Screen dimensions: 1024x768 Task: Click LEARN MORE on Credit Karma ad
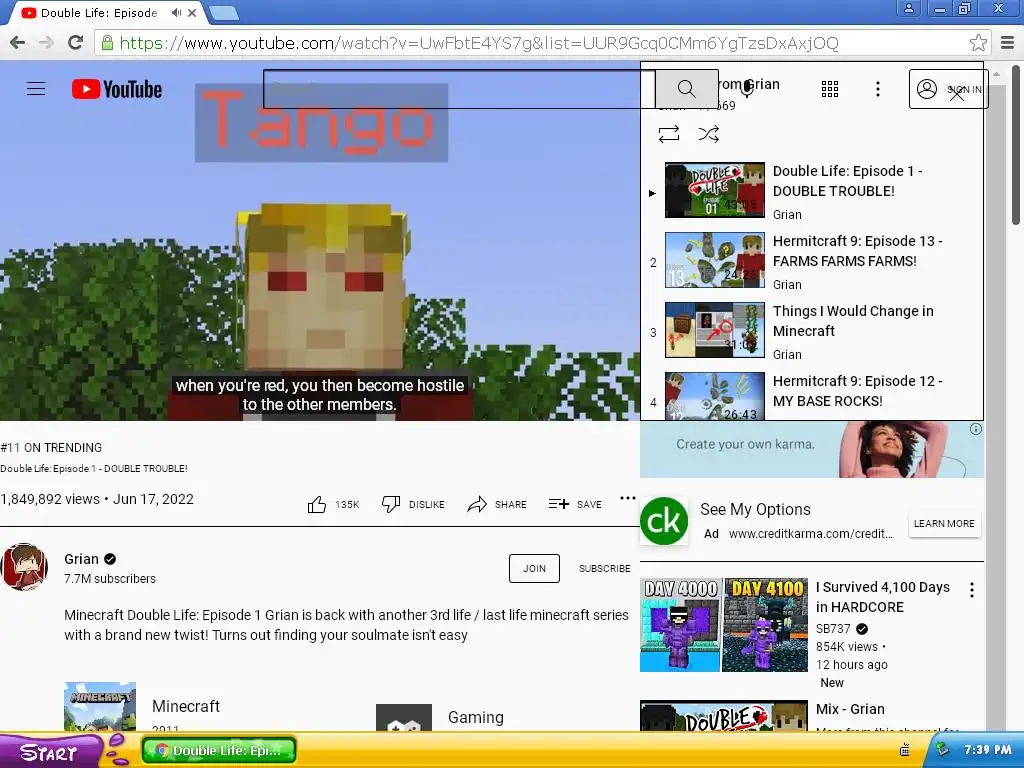coord(944,524)
